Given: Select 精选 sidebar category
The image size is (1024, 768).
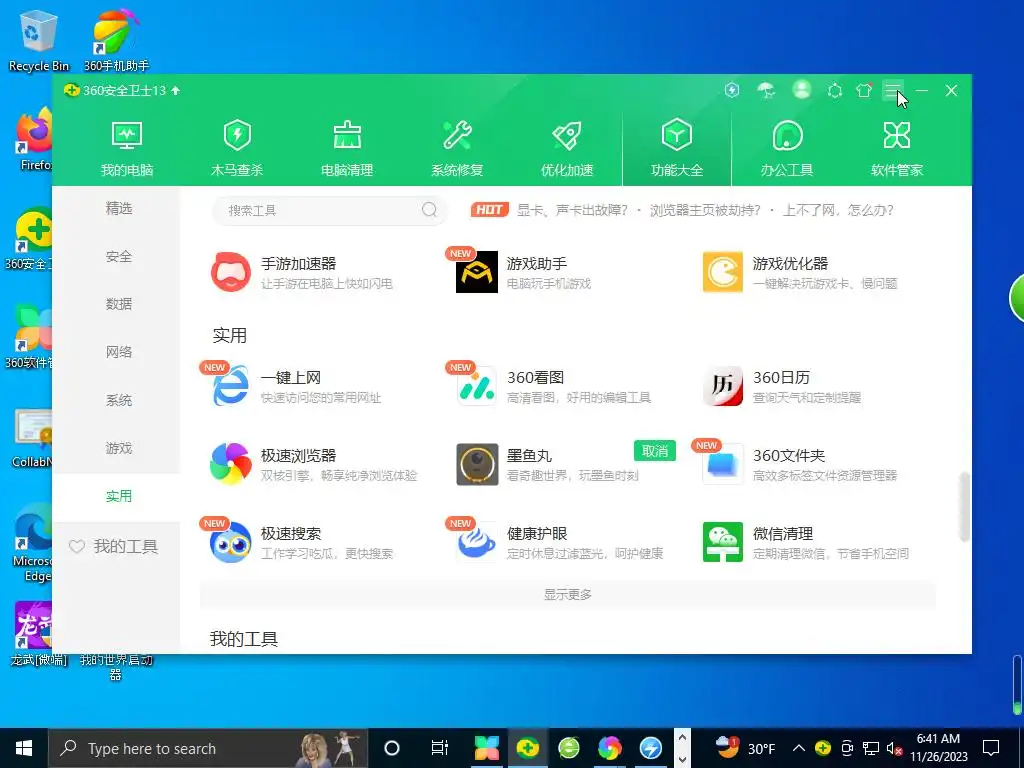Looking at the screenshot, I should click(x=119, y=208).
